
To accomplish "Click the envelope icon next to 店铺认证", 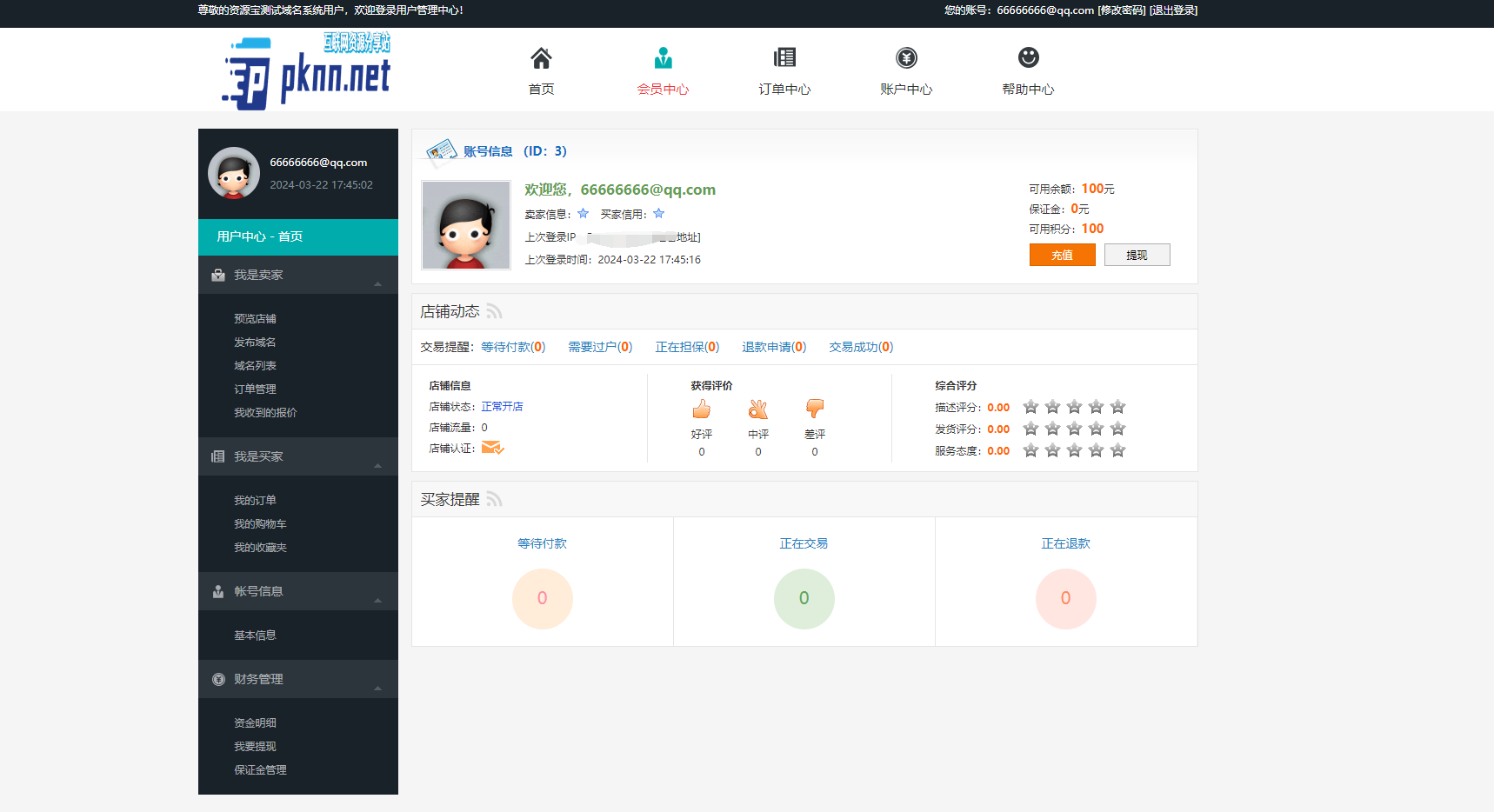I will [x=492, y=448].
